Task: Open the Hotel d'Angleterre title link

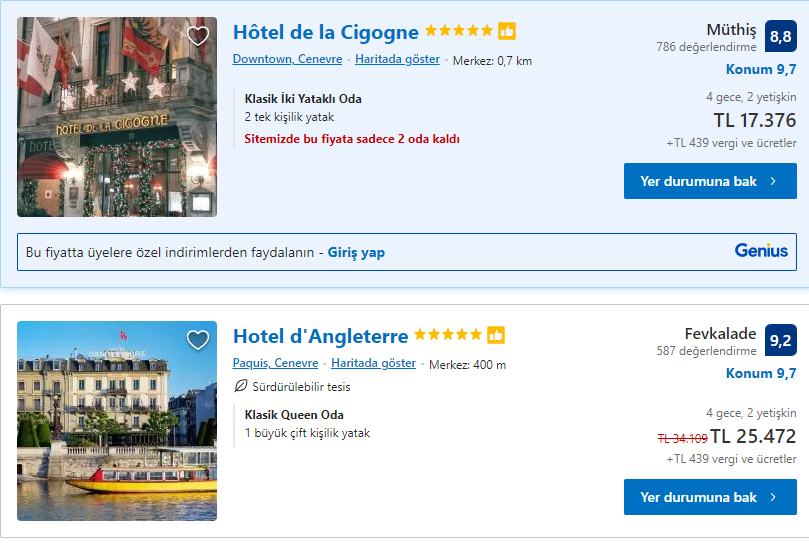Action: tap(320, 336)
